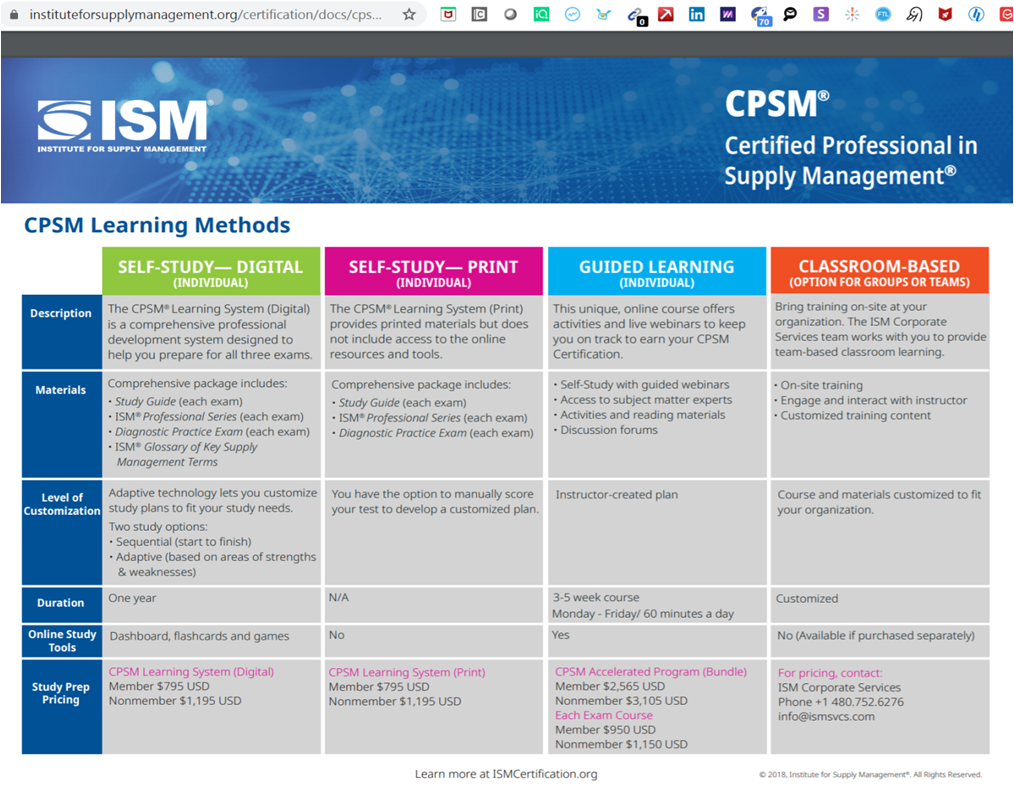
Task: Click the orange starburst extension icon
Action: coord(852,14)
